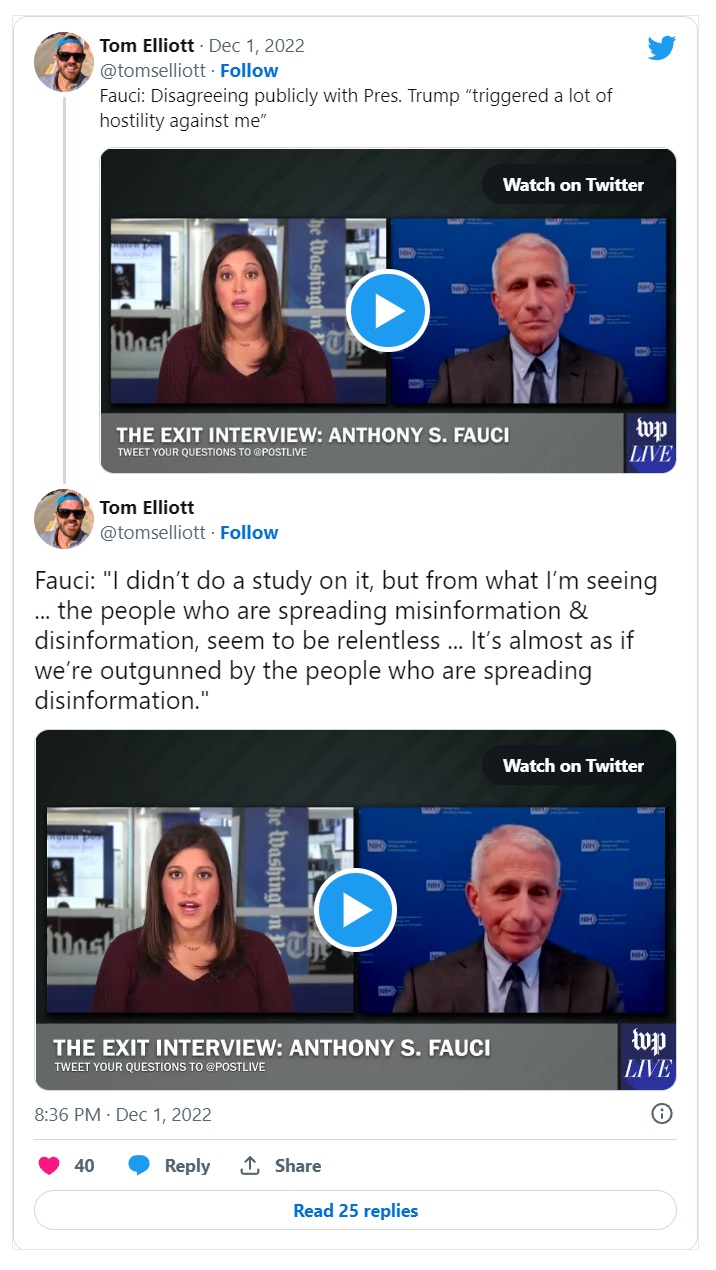This screenshot has height=1270, width=716.
Task: Click Tom Elliott's second profile avatar
Action: click(x=64, y=519)
